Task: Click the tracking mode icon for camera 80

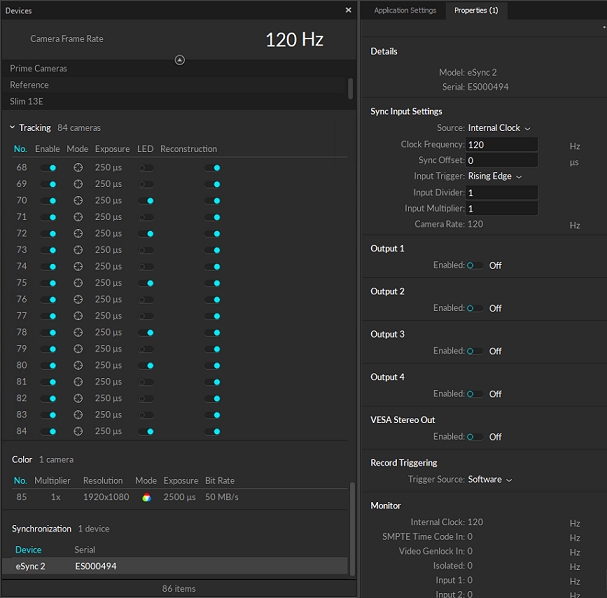Action: [78, 365]
